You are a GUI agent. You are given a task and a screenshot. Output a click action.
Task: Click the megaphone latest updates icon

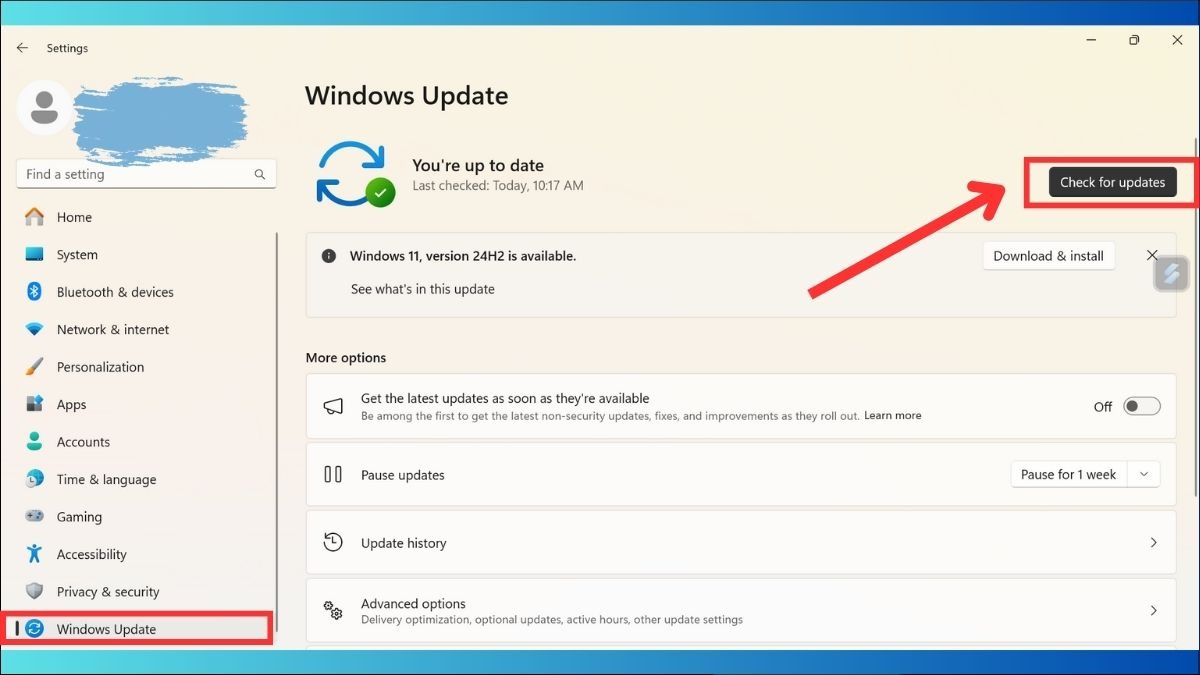[x=333, y=406]
